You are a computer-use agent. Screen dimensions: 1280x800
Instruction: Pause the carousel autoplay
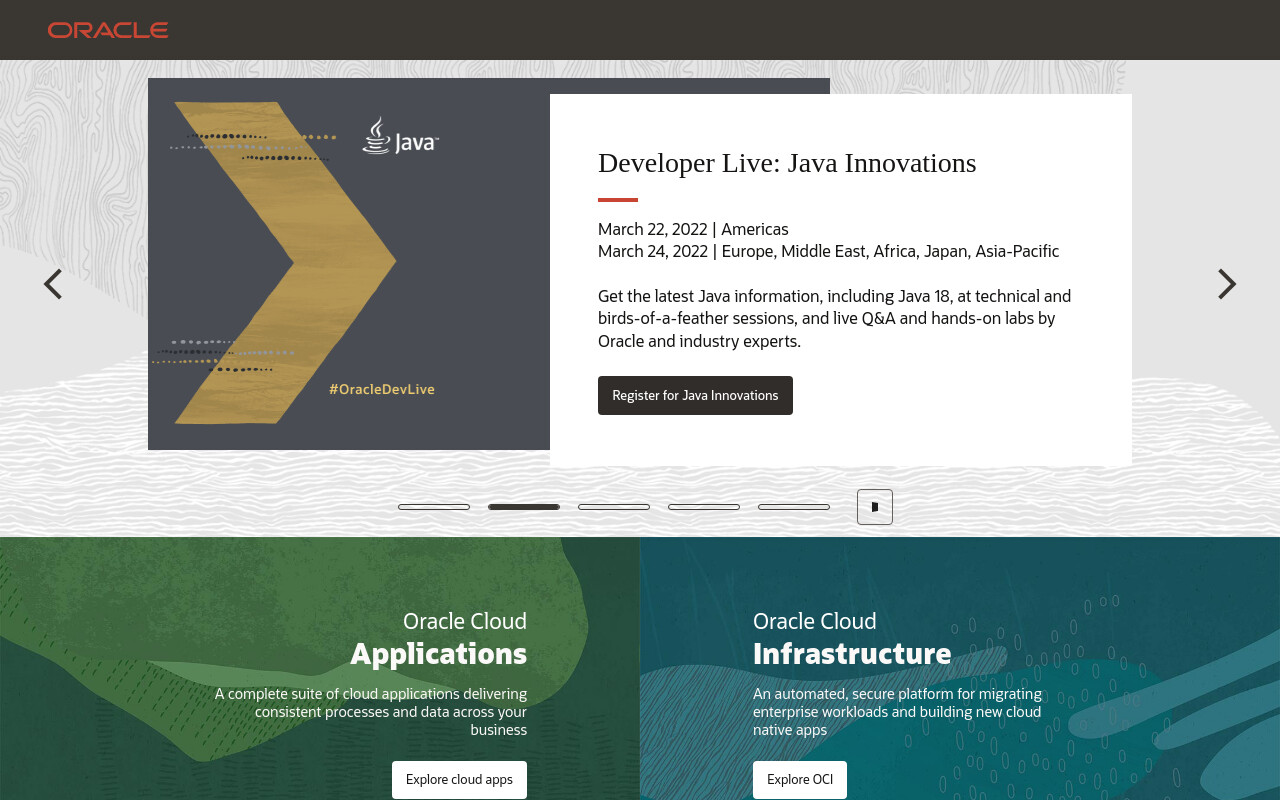coord(875,507)
